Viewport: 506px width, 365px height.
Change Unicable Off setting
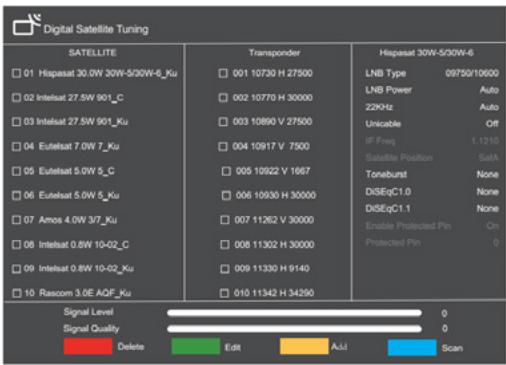tap(492, 124)
